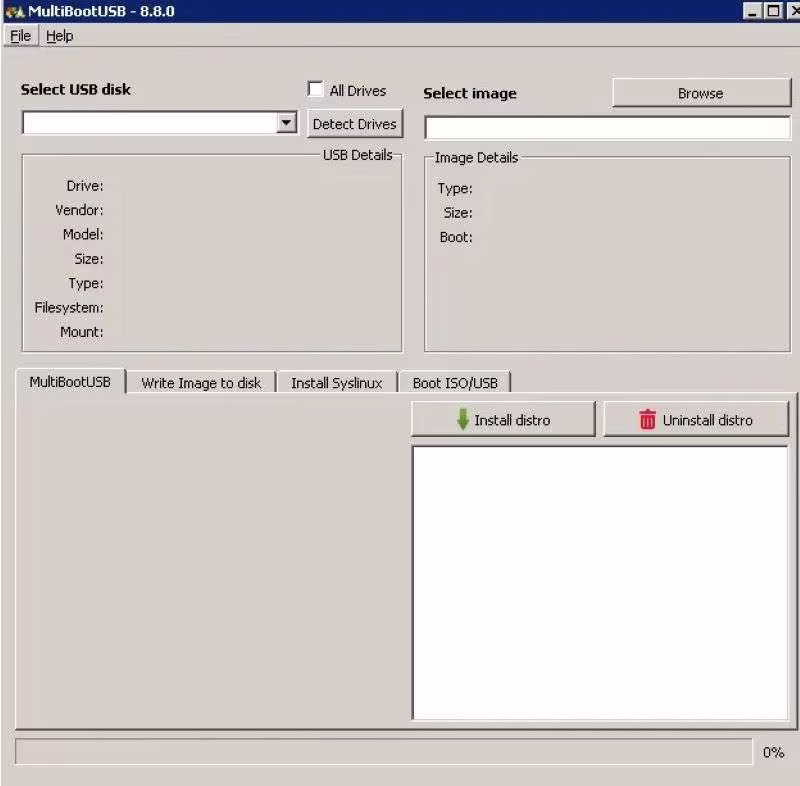Viewport: 800px width, 786px height.
Task: Minimize the MultiBootUSB window
Action: point(752,11)
